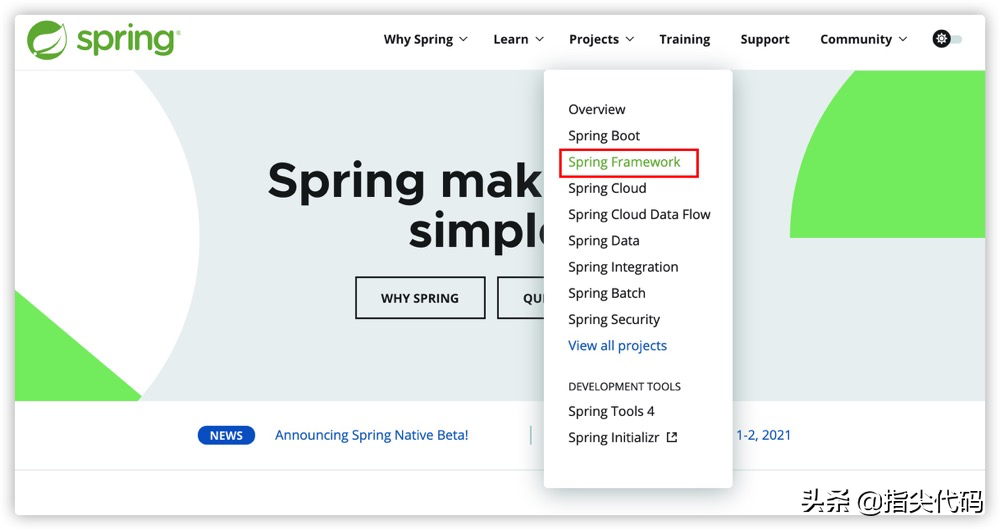Click the partially hidden QUICKSTART button
This screenshot has width=1000, height=530.
tap(520, 298)
